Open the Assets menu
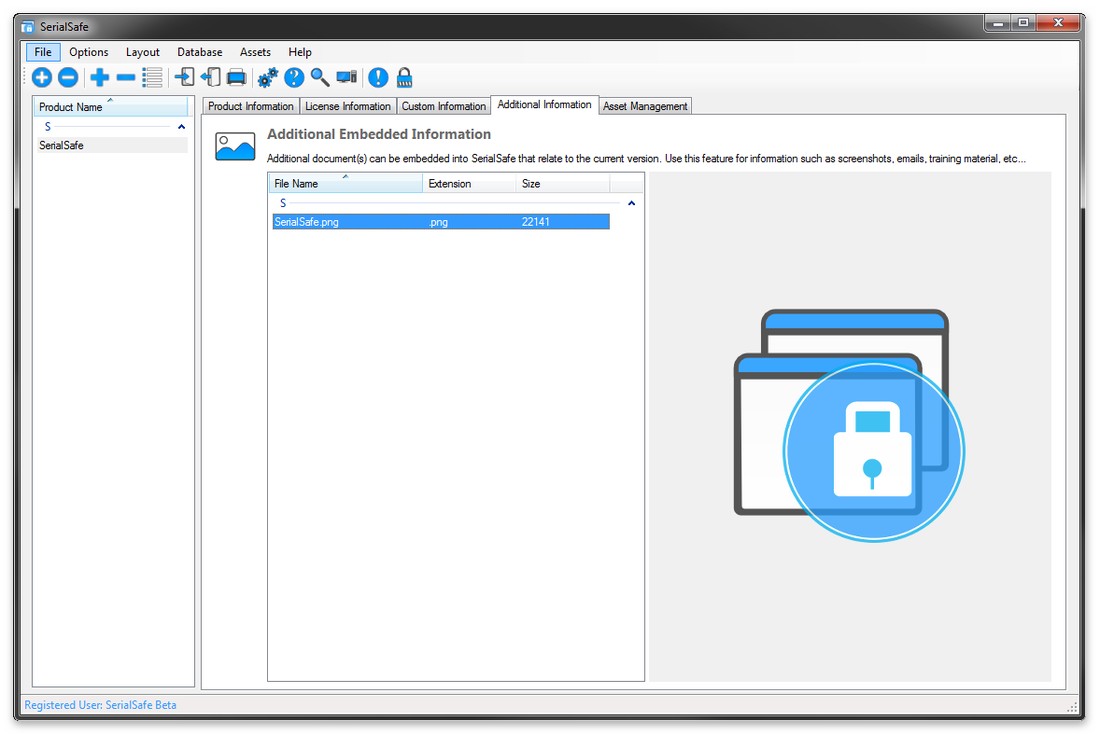Viewport: 1100px width, 735px height. 255,52
